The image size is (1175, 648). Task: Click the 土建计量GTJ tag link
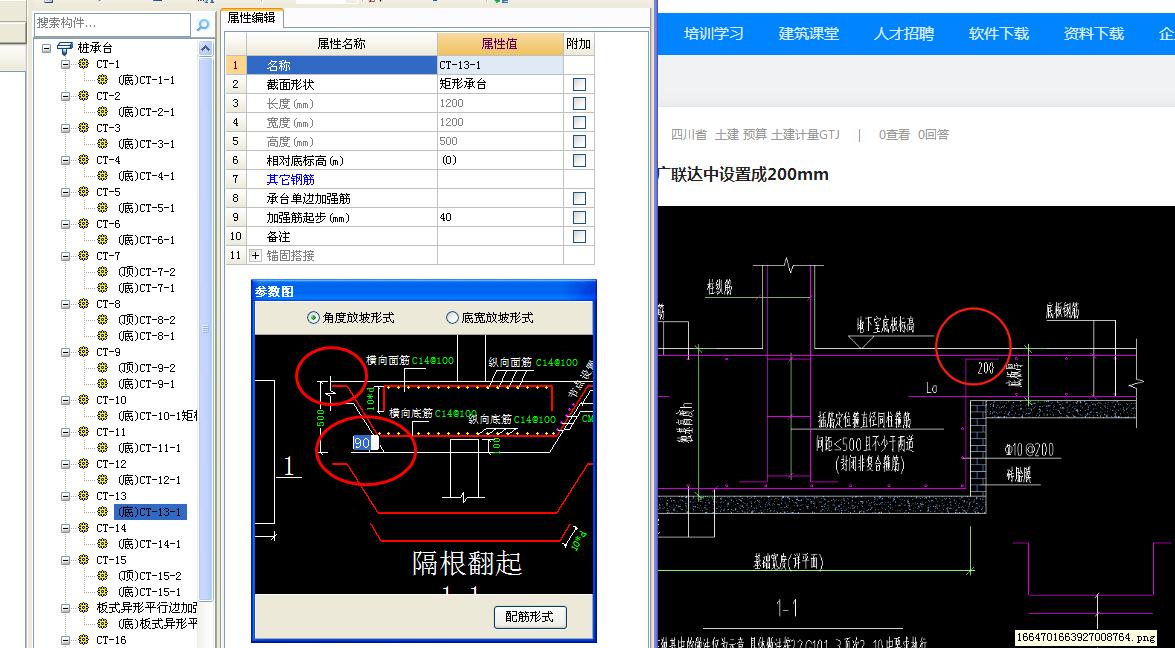806,135
